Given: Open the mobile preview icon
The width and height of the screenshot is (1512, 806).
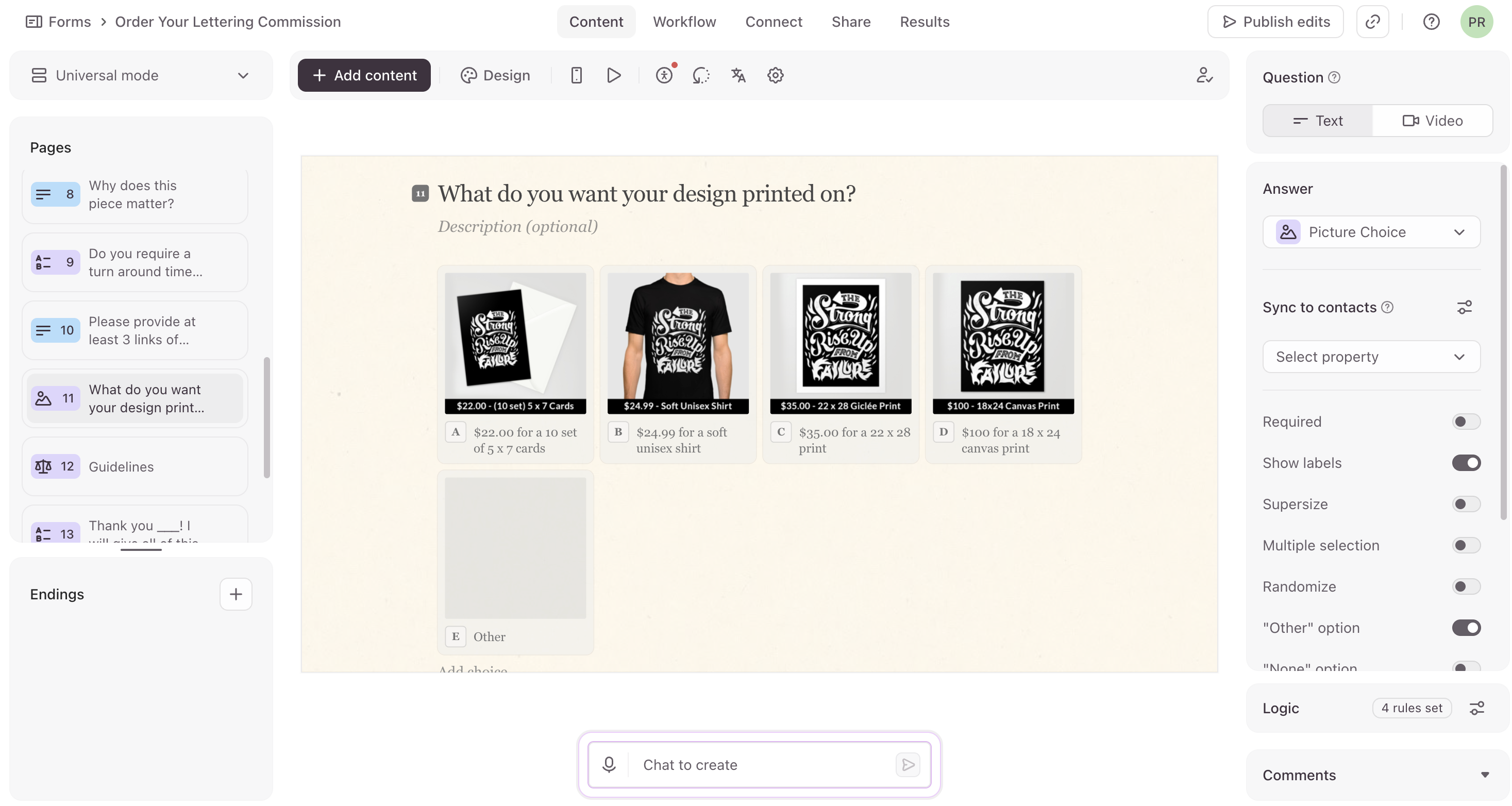Looking at the screenshot, I should (576, 75).
